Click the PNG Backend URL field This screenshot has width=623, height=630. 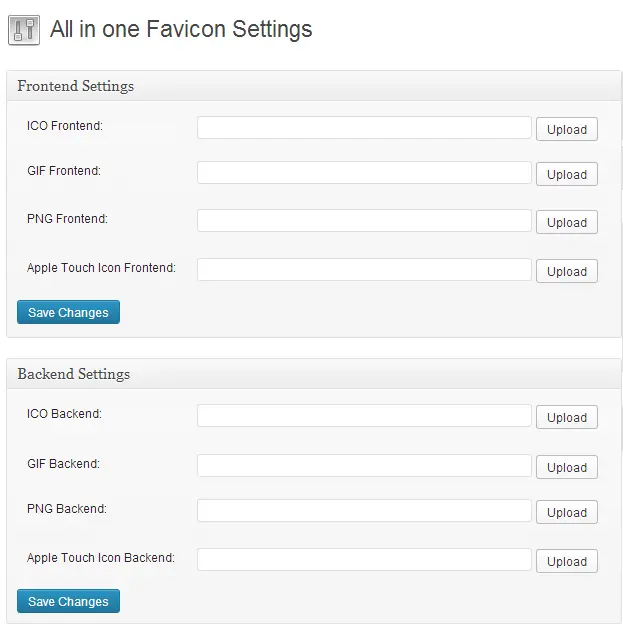364,511
